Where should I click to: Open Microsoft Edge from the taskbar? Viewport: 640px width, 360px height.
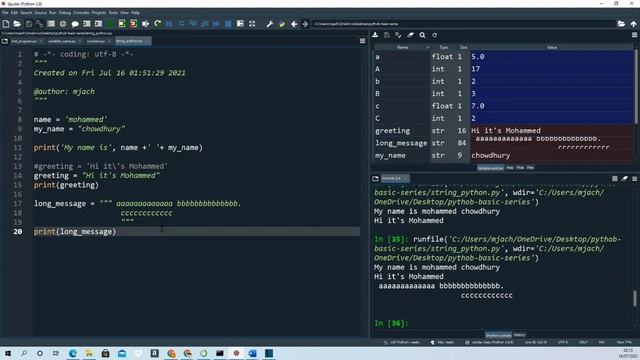pyautogui.click(x=73, y=353)
